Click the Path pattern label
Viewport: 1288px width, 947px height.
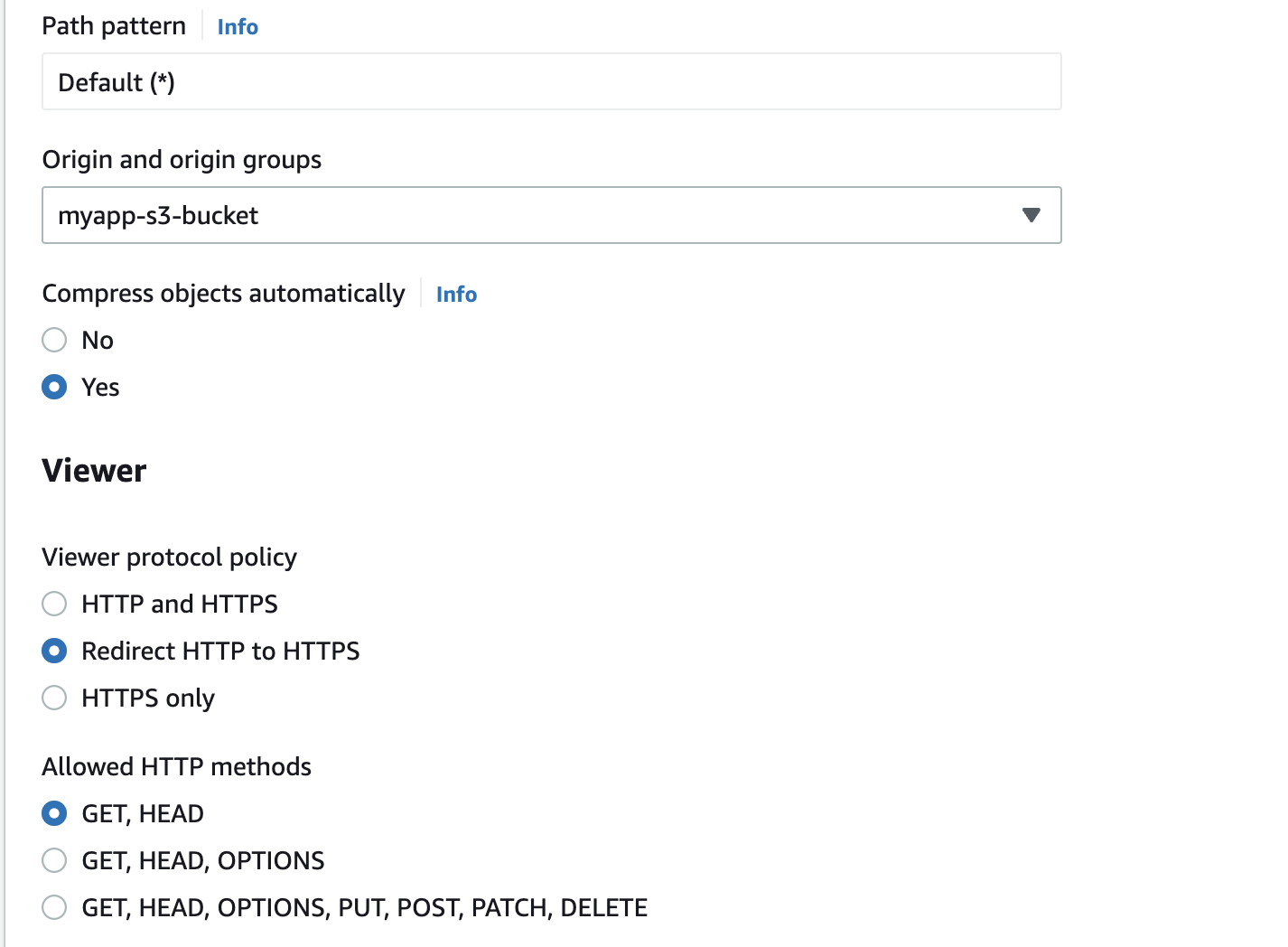pyautogui.click(x=114, y=26)
